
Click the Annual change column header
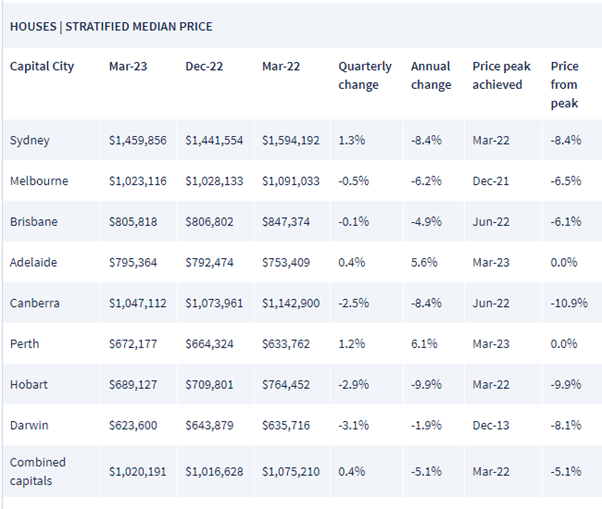coord(431,75)
